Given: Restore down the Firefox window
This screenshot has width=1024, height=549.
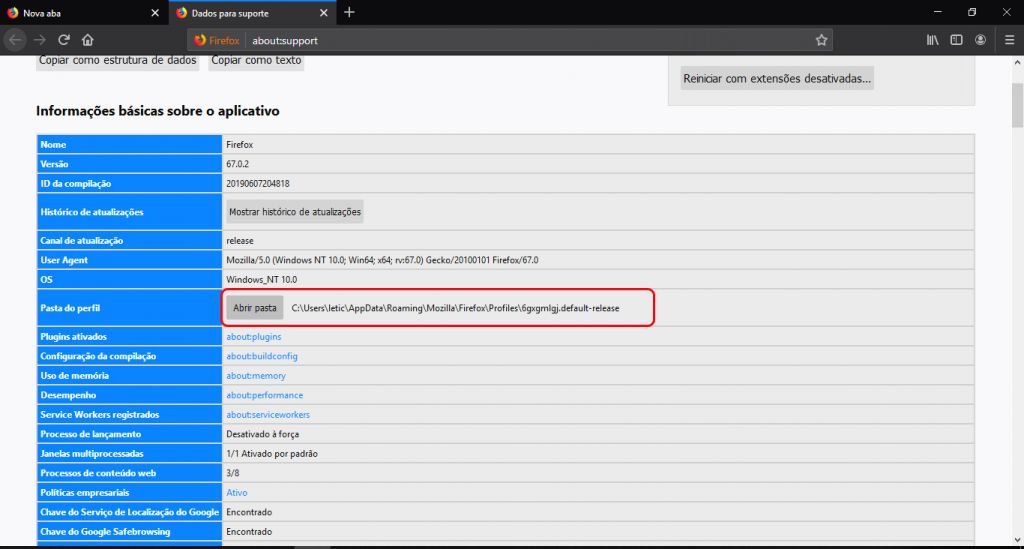Looking at the screenshot, I should pyautogui.click(x=972, y=12).
